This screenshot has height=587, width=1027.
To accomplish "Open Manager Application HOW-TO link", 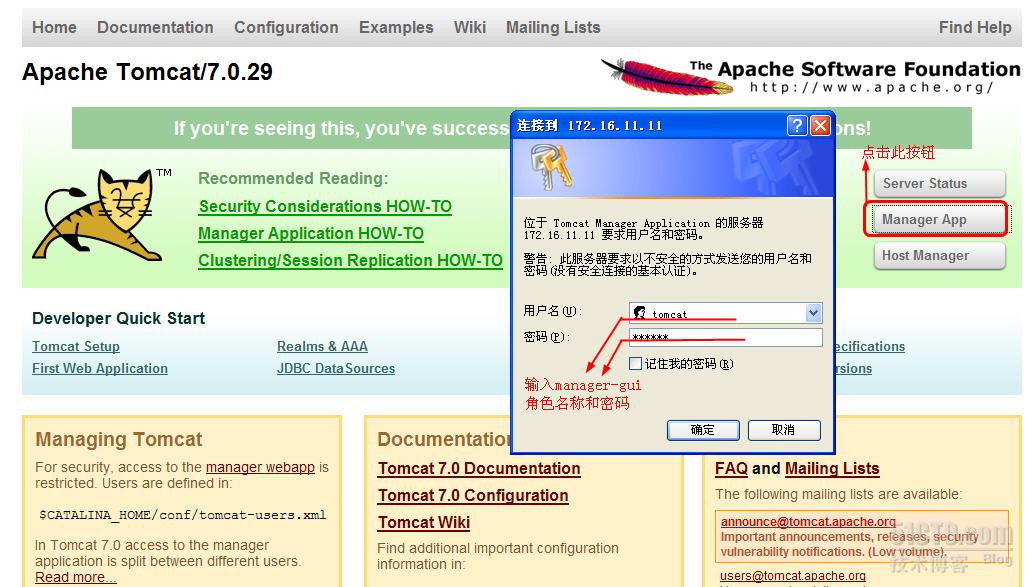I will [x=311, y=233].
